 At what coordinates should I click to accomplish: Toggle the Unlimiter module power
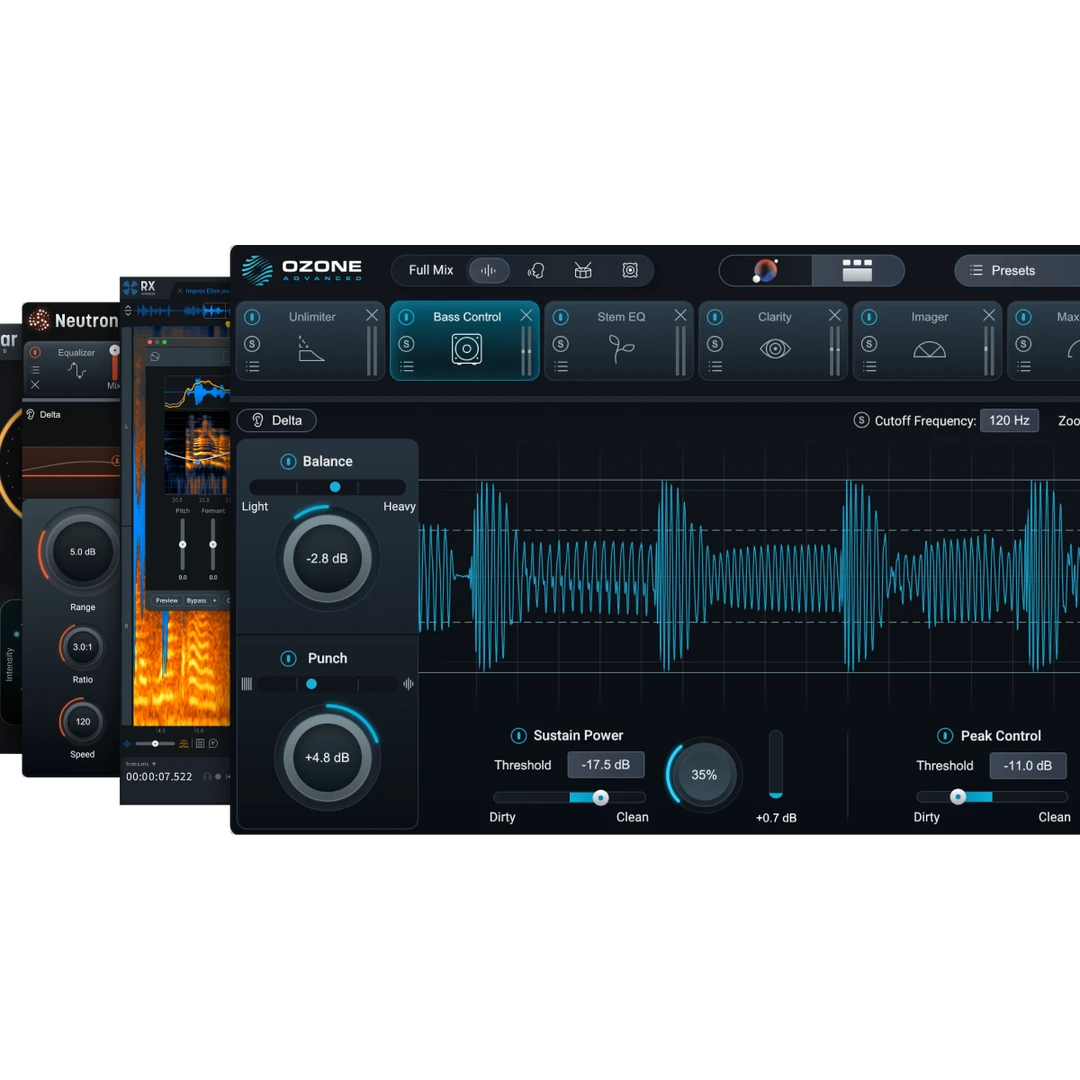pyautogui.click(x=252, y=317)
